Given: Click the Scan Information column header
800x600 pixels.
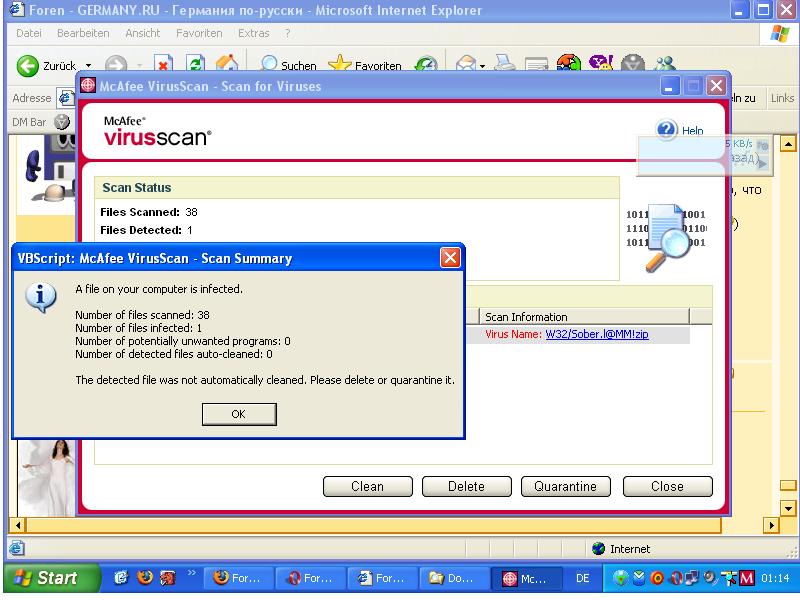Looking at the screenshot, I should pyautogui.click(x=584, y=317).
